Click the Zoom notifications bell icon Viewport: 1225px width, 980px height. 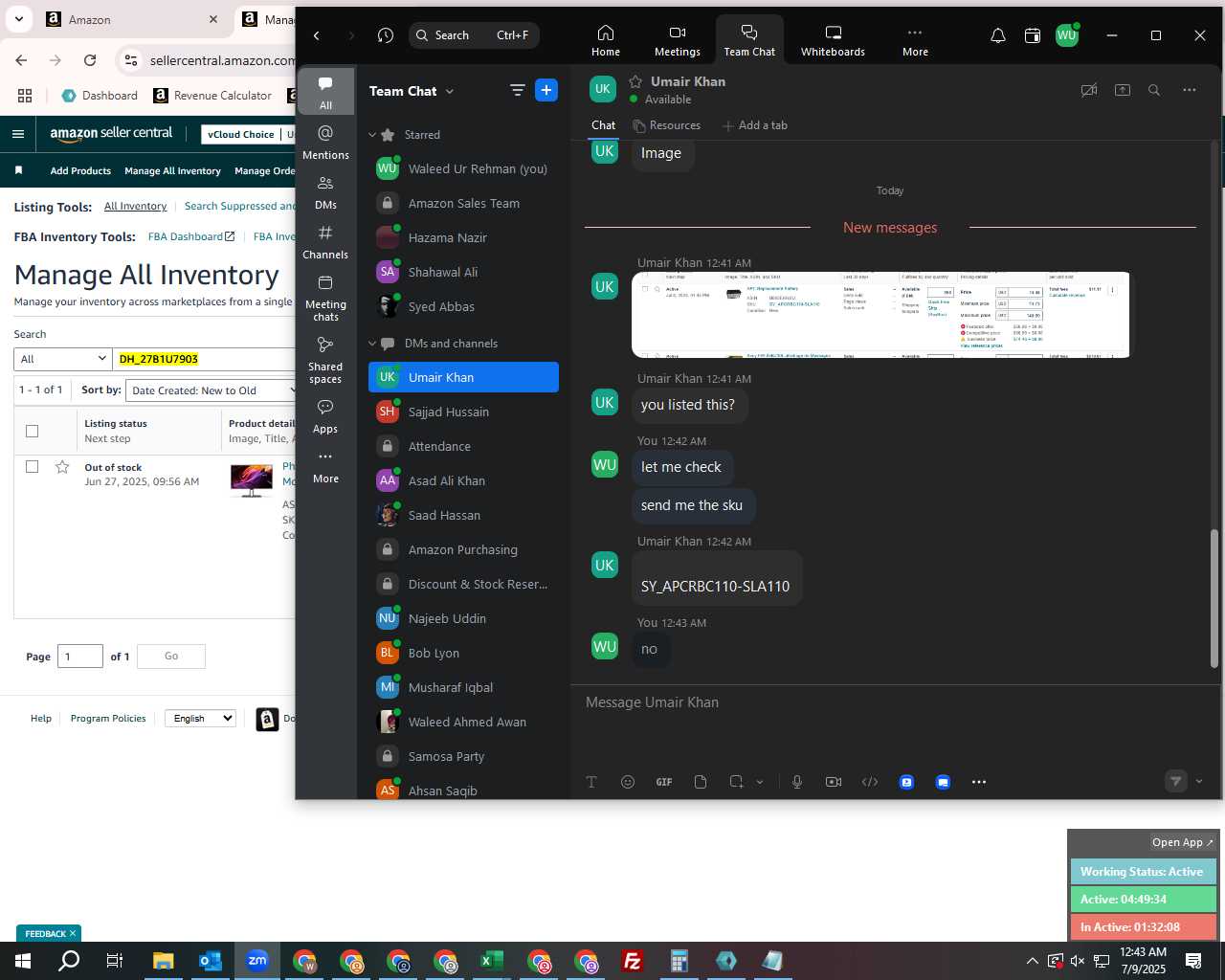(x=997, y=35)
